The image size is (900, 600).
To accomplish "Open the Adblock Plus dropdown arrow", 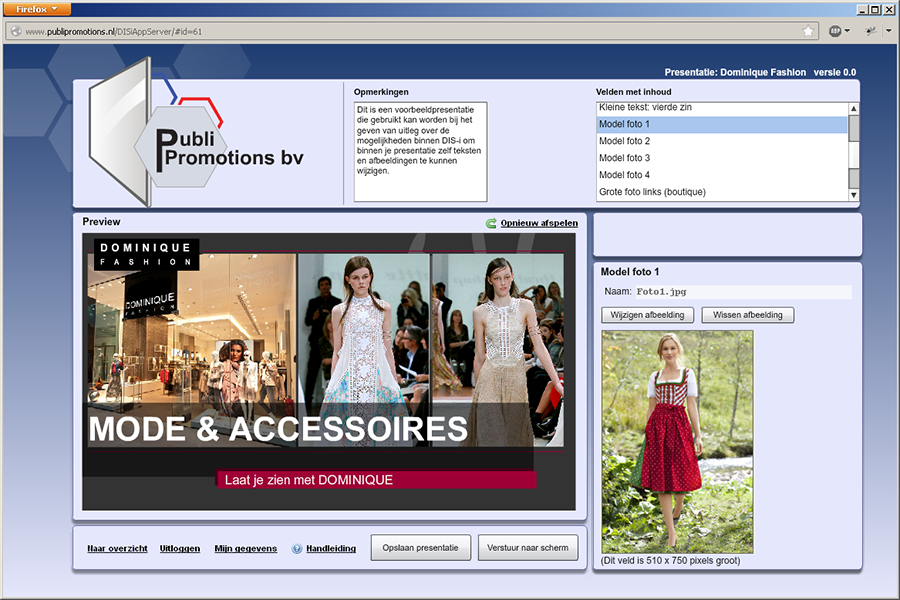I will [847, 31].
